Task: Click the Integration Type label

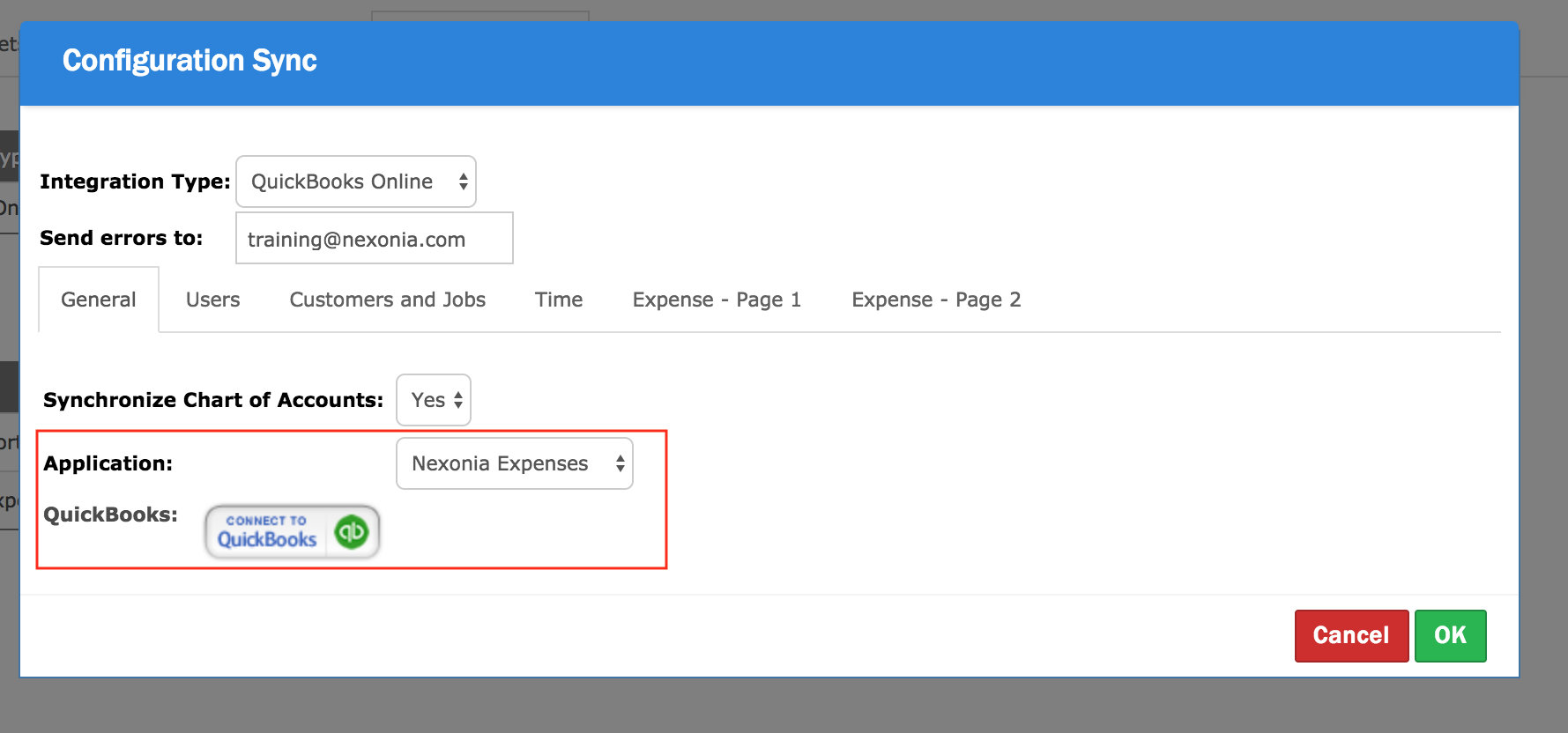Action: point(135,181)
